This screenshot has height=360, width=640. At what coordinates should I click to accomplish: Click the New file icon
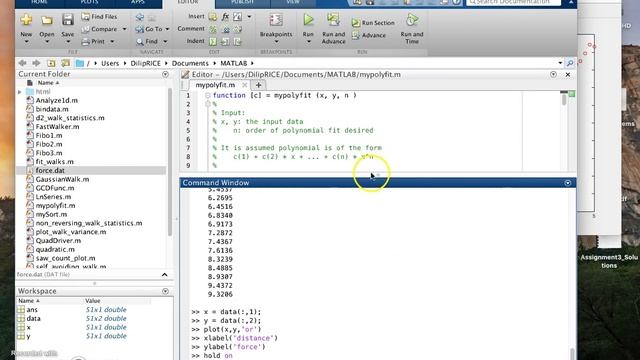pyautogui.click(x=26, y=20)
